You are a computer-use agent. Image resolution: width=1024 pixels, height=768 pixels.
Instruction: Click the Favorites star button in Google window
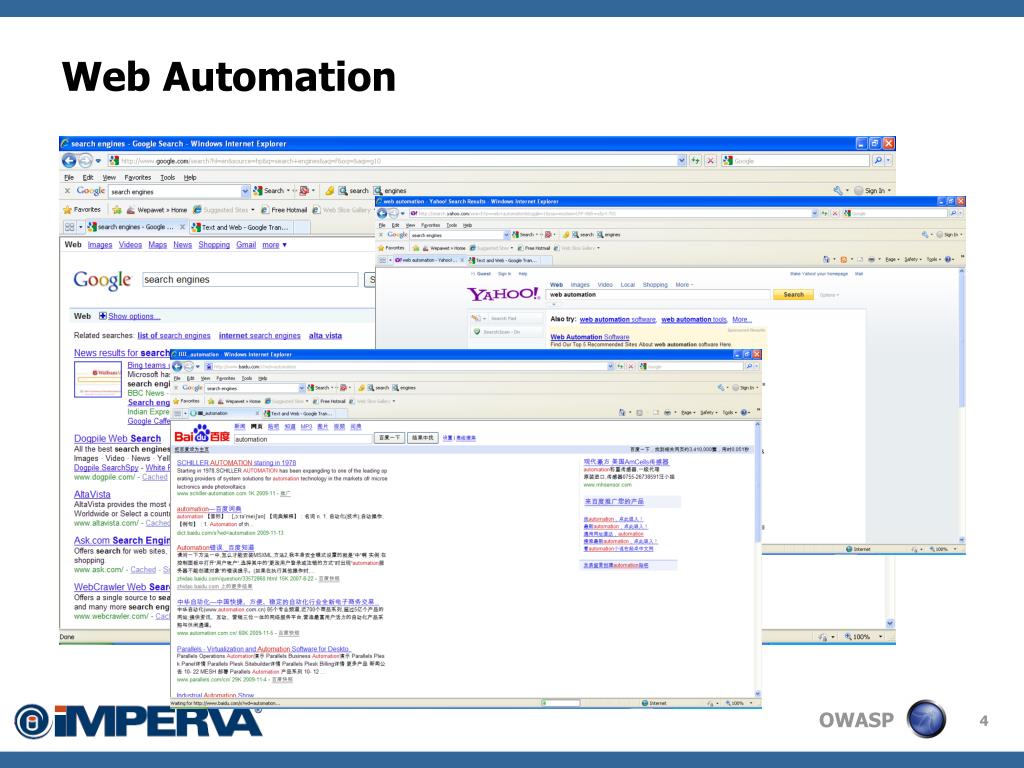(x=82, y=210)
